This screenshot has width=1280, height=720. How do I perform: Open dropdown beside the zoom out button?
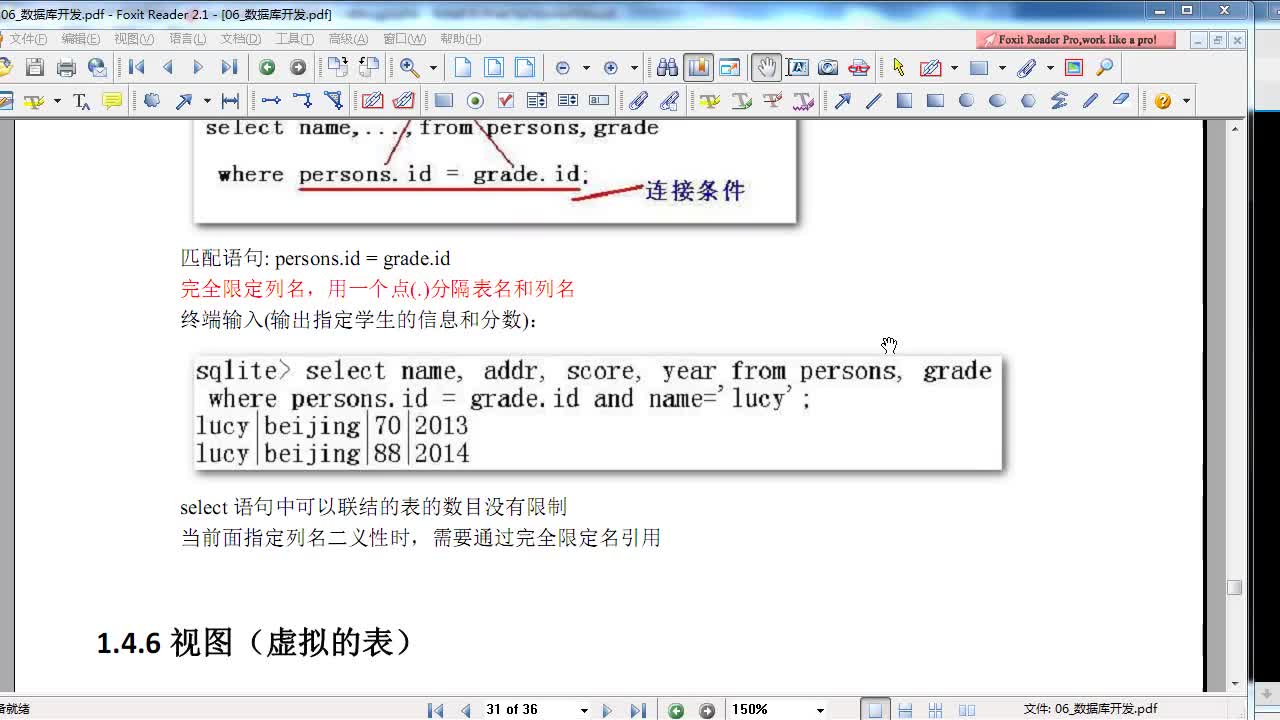click(586, 68)
